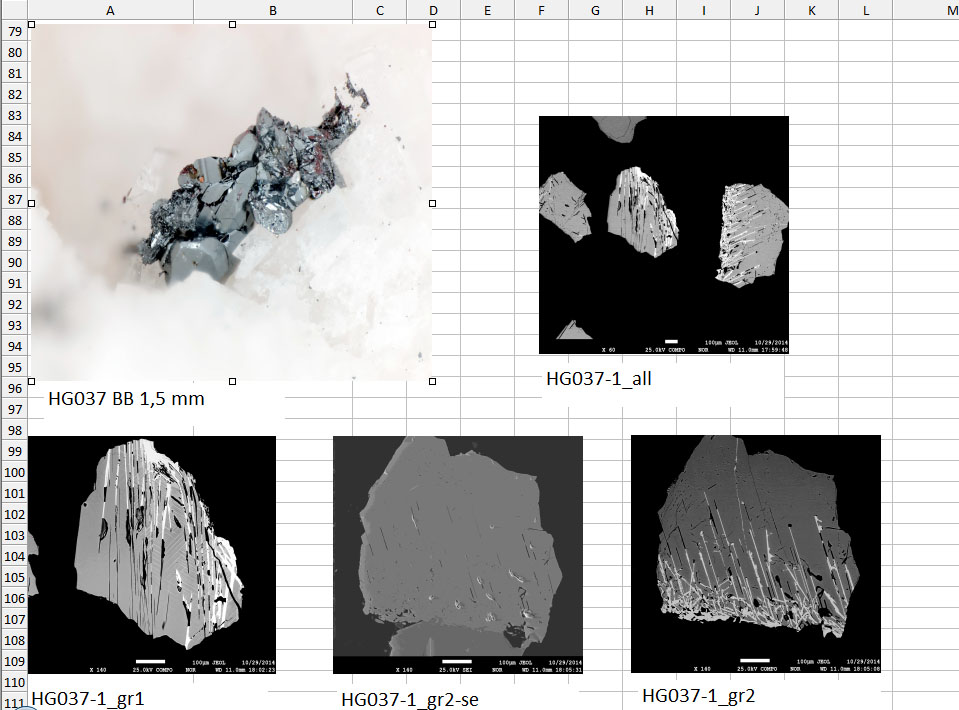Image resolution: width=959 pixels, height=710 pixels.
Task: Click left-middle resize handle of mineral photo
Action: pyautogui.click(x=32, y=203)
